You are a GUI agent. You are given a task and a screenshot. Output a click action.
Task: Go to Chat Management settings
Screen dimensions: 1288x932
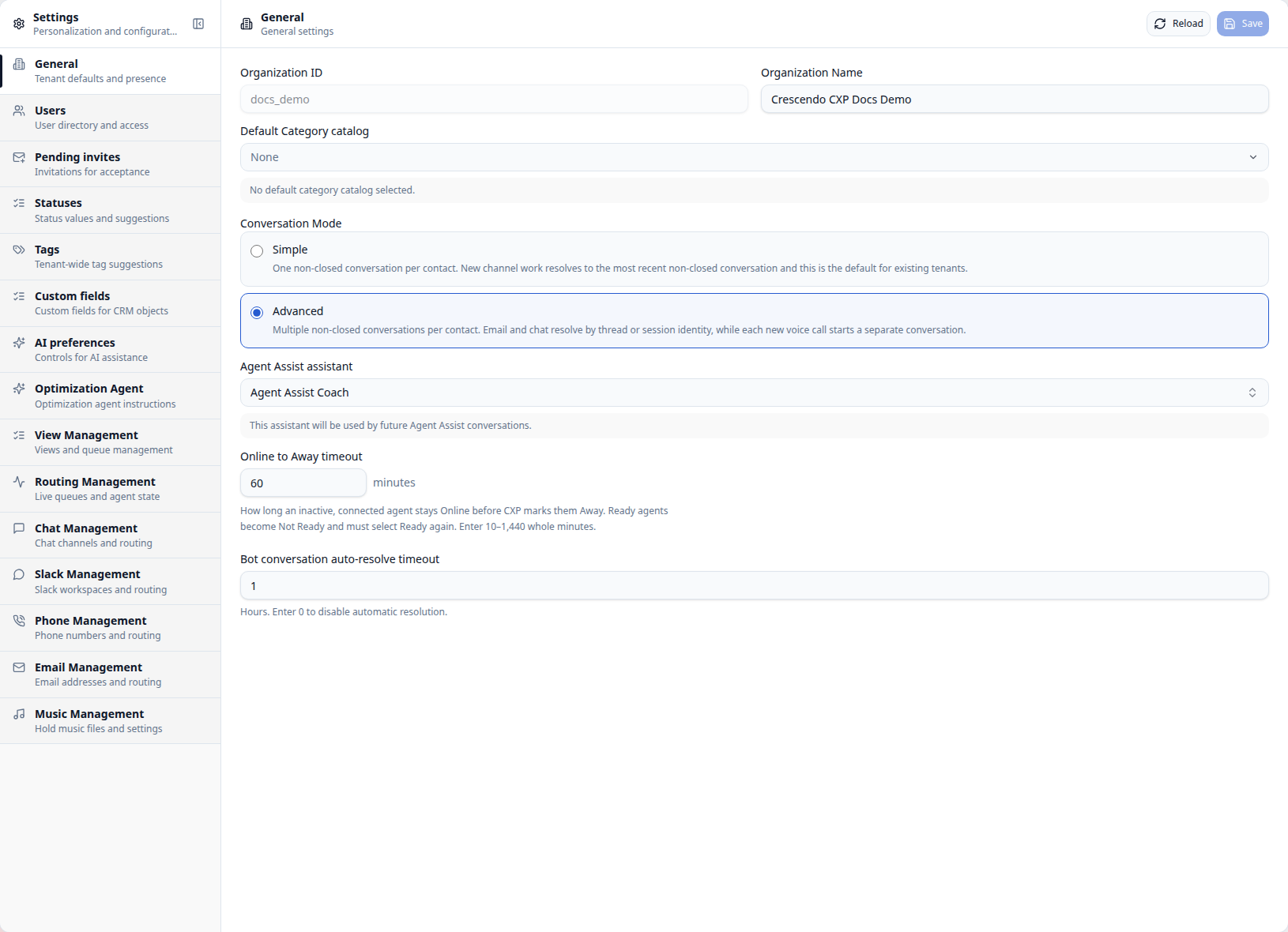(x=110, y=536)
